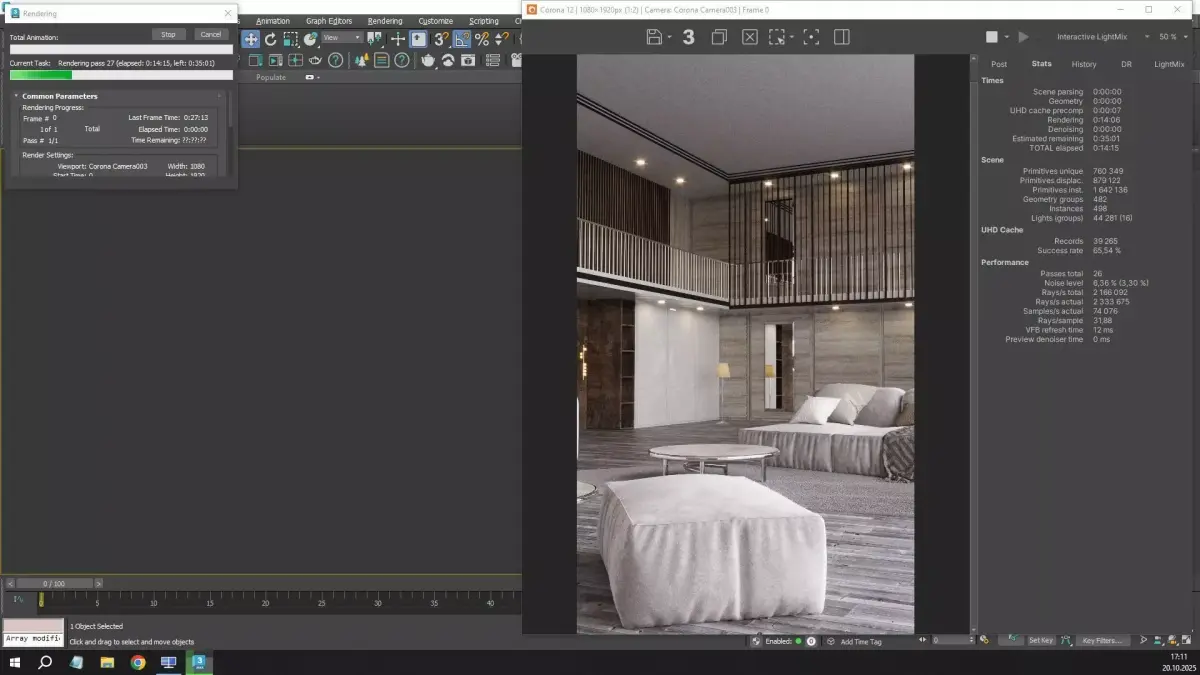Toggle the Percent Snap icon
Viewport: 1200px width, 675px height.
pyautogui.click(x=481, y=39)
